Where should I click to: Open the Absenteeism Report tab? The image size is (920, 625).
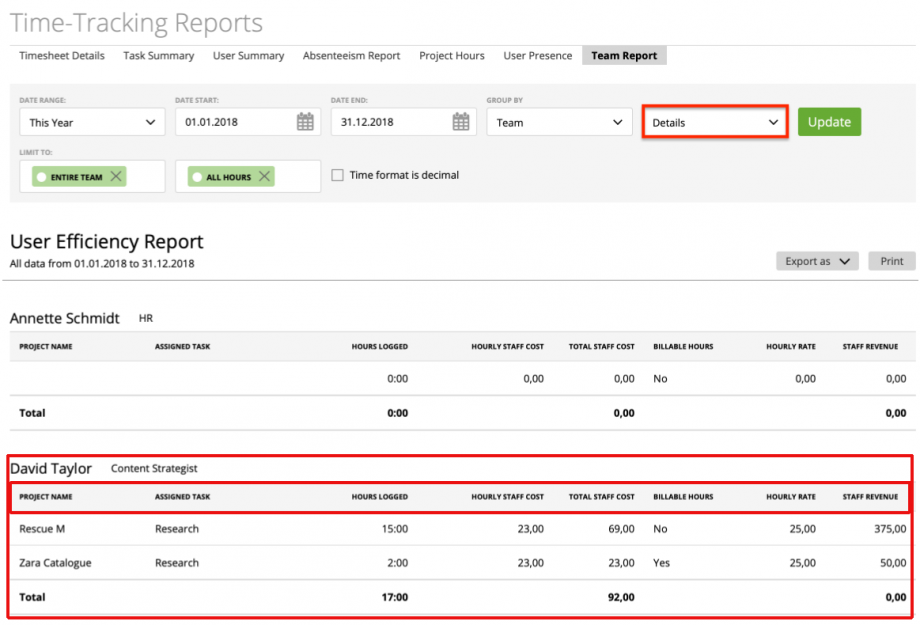tap(351, 56)
